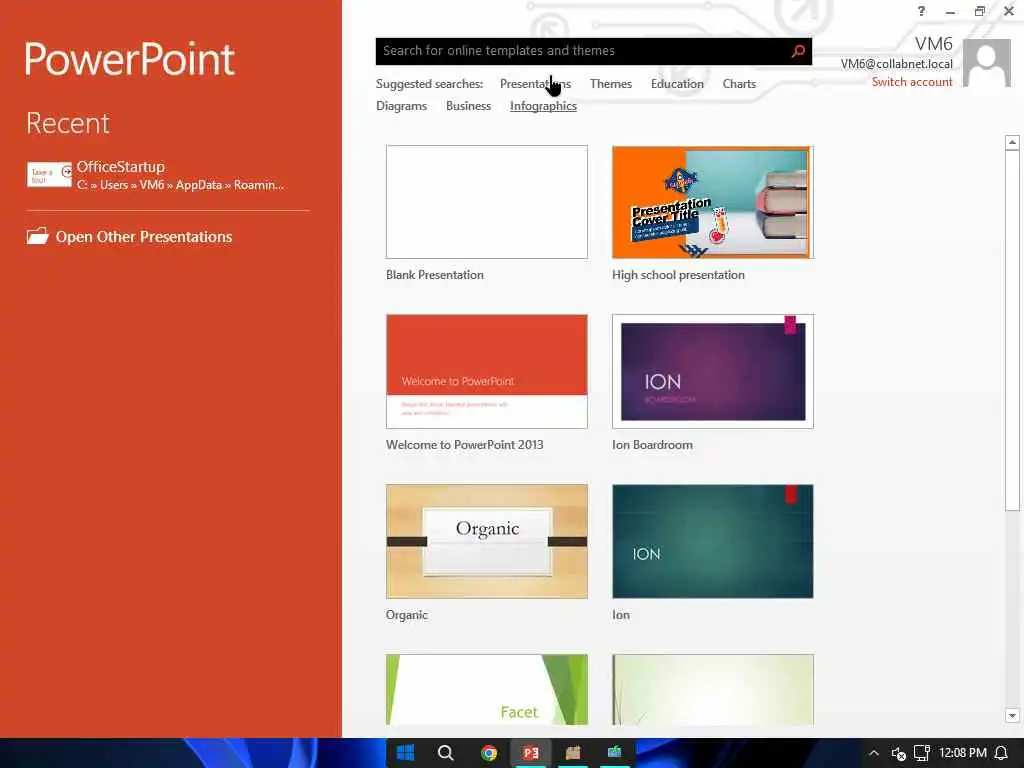The image size is (1024, 768).
Task: Choose the pale green template beside Facet
Action: click(712, 689)
